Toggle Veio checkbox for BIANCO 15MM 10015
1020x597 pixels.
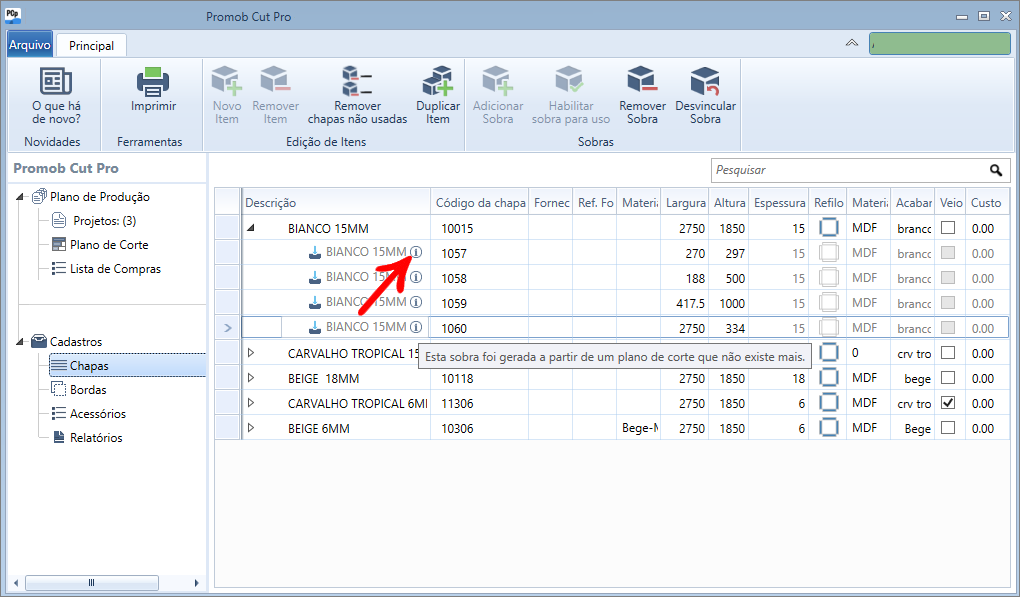tap(948, 228)
